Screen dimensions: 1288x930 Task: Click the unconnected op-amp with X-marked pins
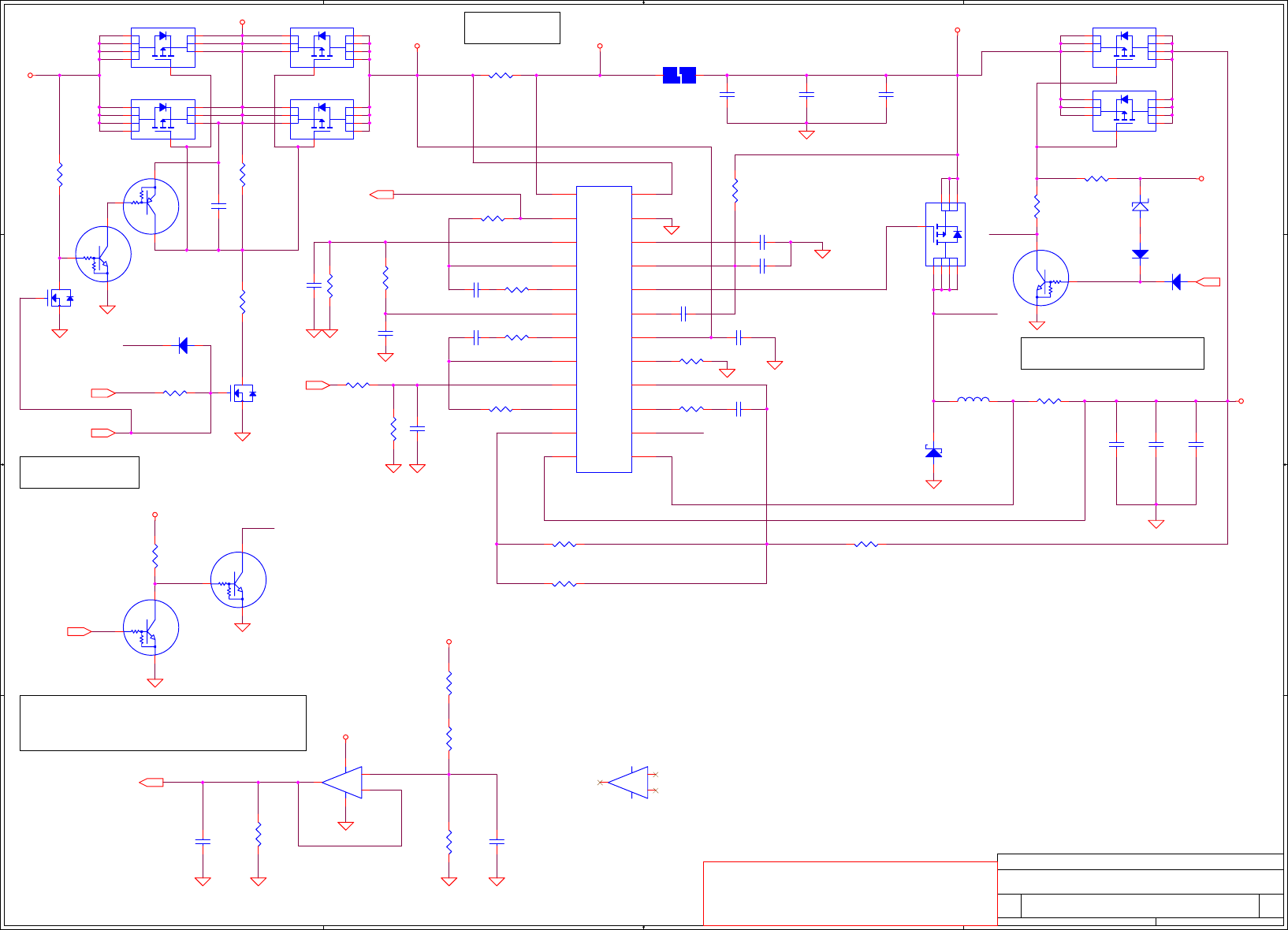pos(628,783)
